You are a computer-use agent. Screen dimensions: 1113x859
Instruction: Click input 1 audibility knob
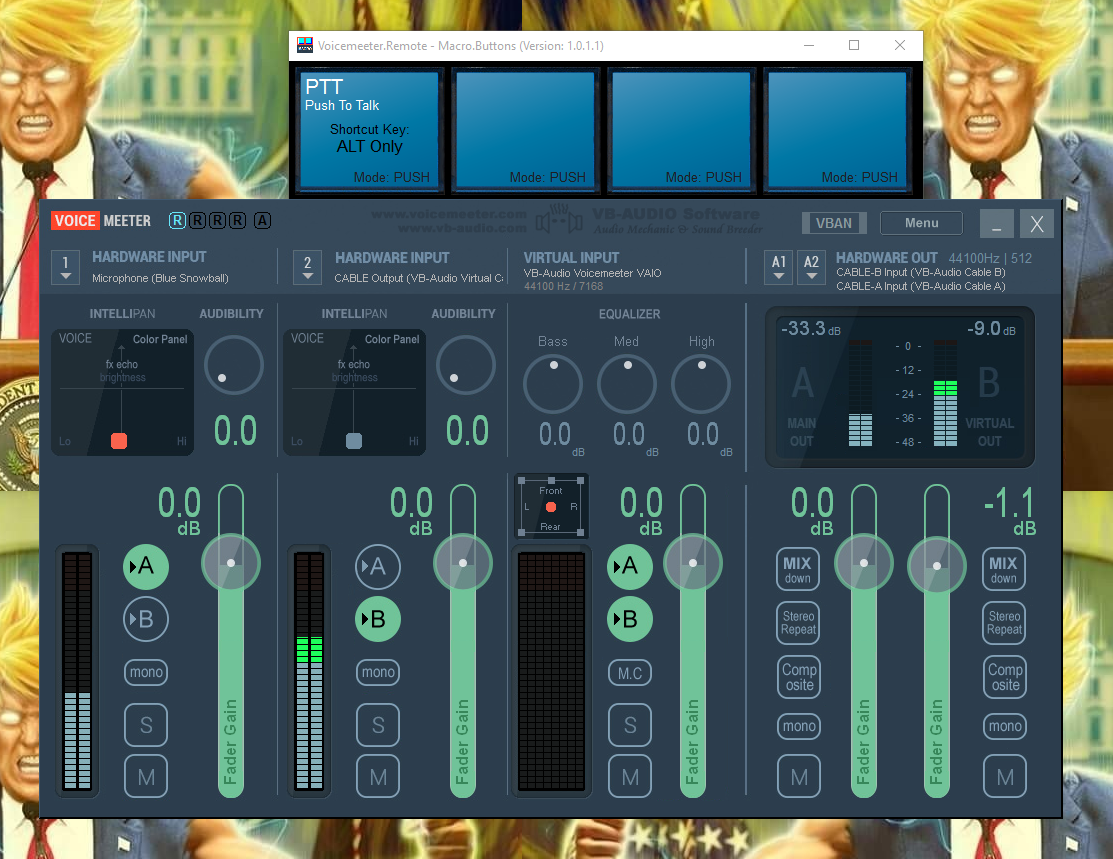point(234,365)
